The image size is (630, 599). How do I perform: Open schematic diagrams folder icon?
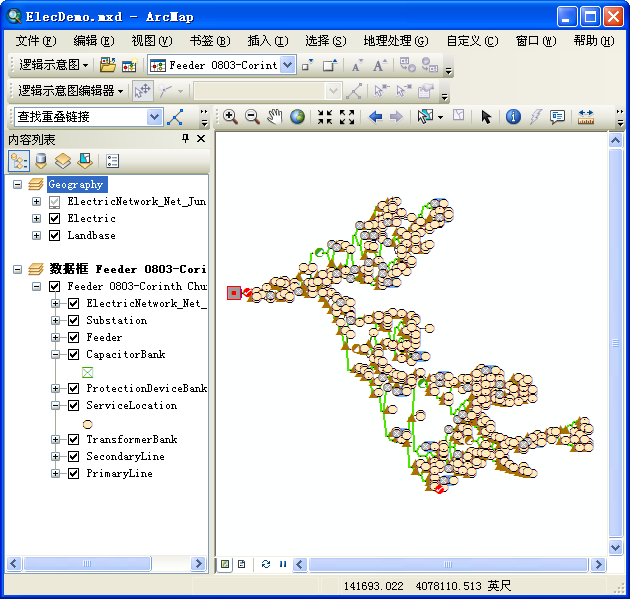(x=107, y=65)
